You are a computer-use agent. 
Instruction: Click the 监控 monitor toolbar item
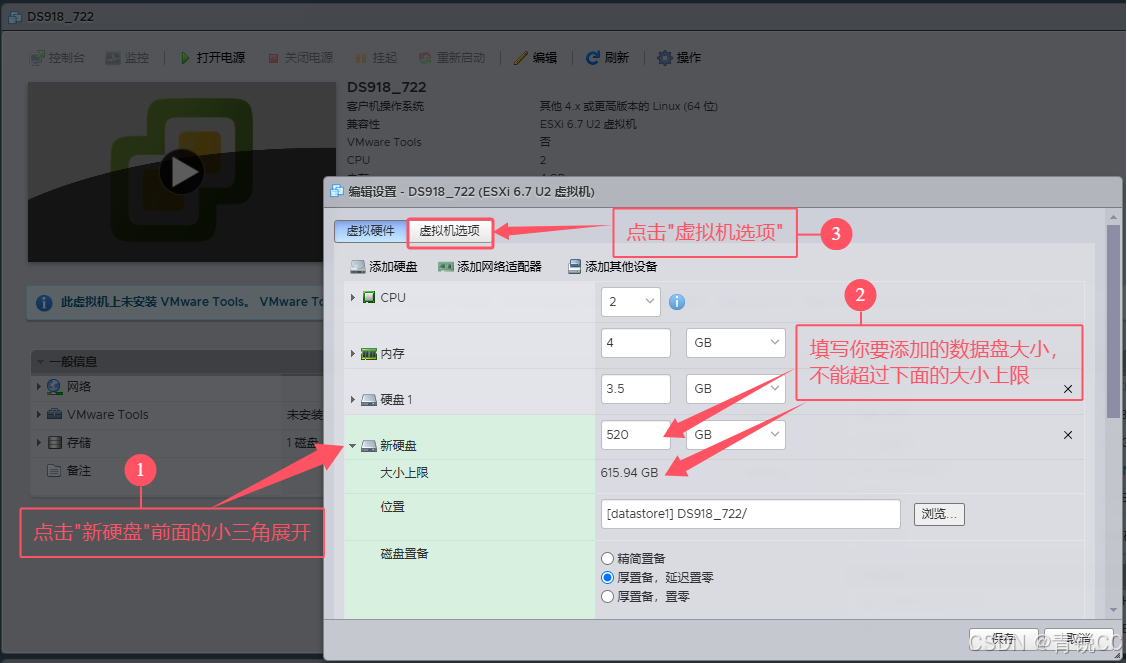(x=127, y=58)
